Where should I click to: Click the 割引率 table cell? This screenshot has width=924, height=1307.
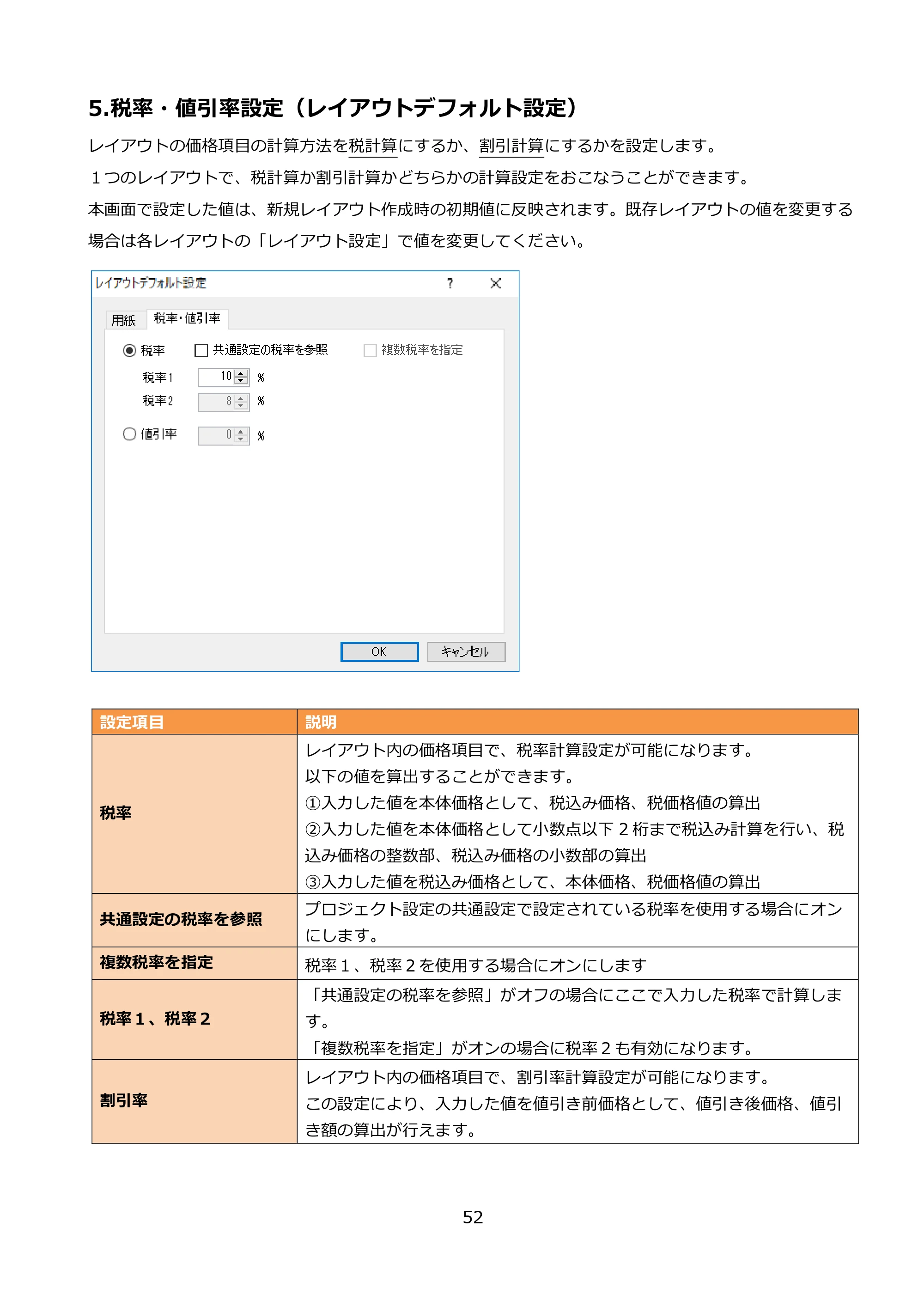[195, 1101]
